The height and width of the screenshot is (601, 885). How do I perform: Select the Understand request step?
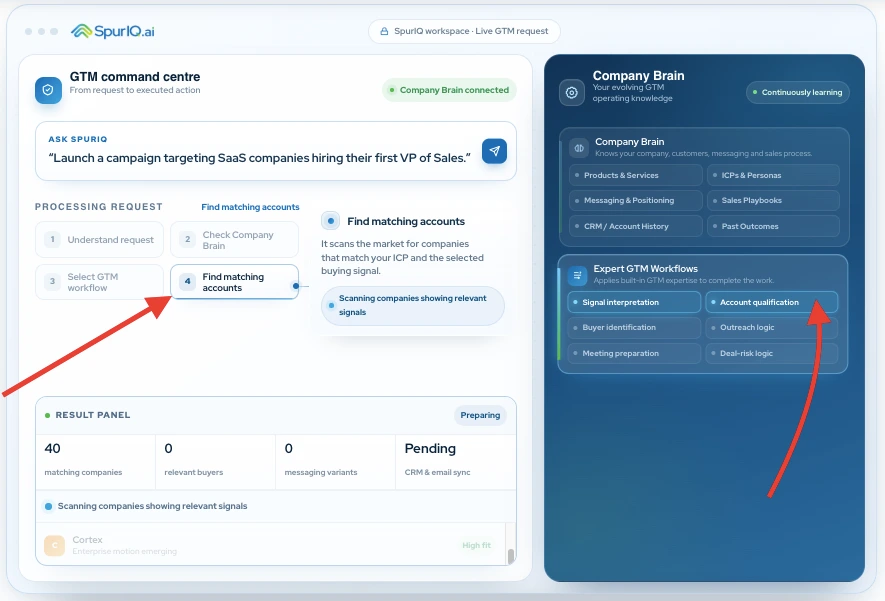point(99,239)
